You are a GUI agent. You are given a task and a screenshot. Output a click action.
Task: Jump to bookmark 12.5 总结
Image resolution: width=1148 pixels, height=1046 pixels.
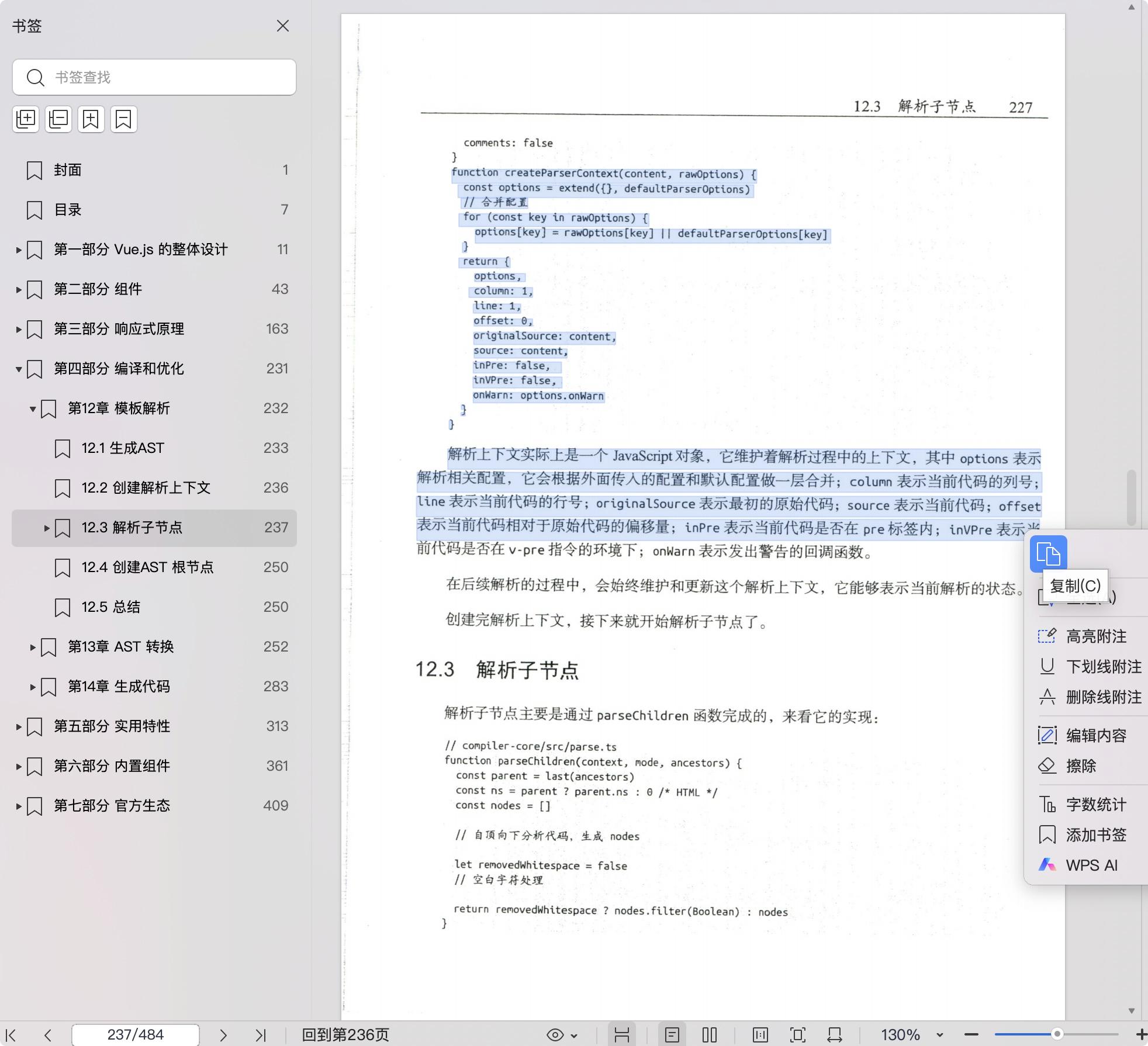pos(154,607)
